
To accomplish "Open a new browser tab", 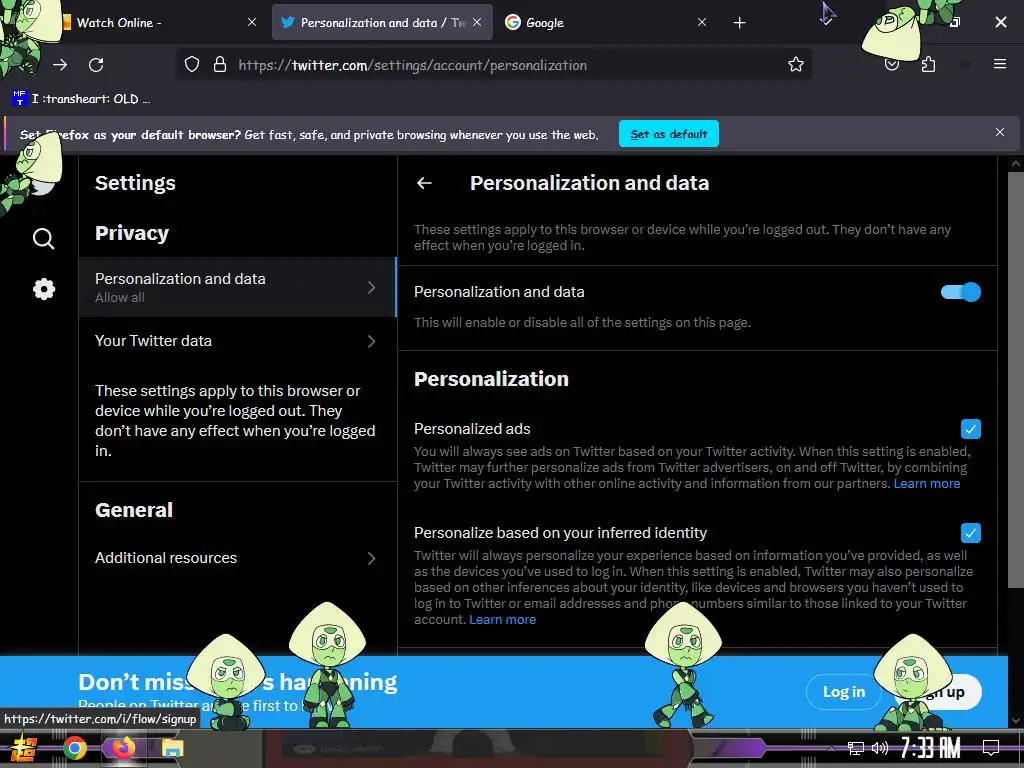I will [x=739, y=23].
